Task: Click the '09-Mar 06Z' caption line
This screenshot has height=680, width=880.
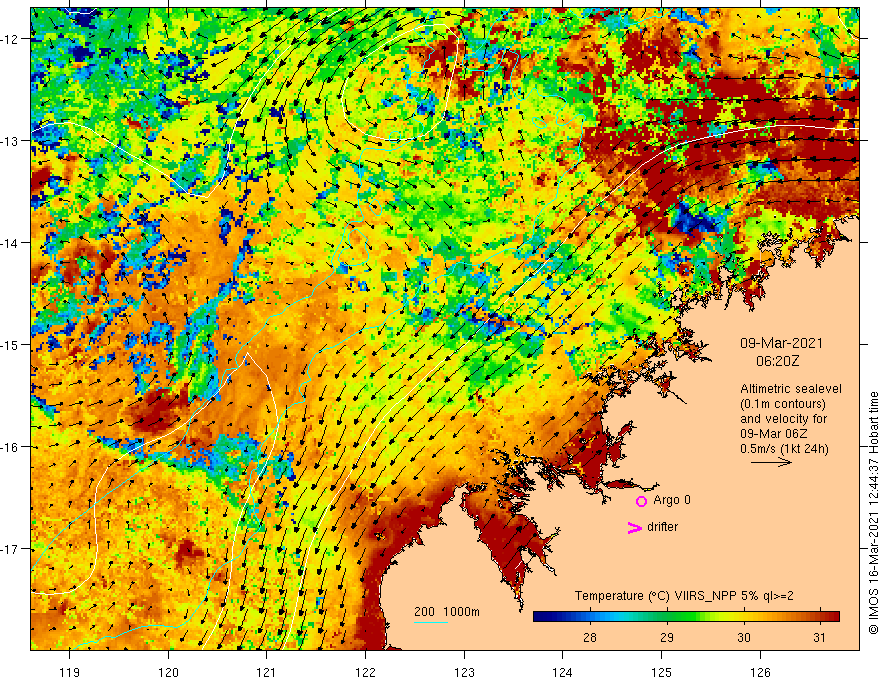Action: click(776, 434)
